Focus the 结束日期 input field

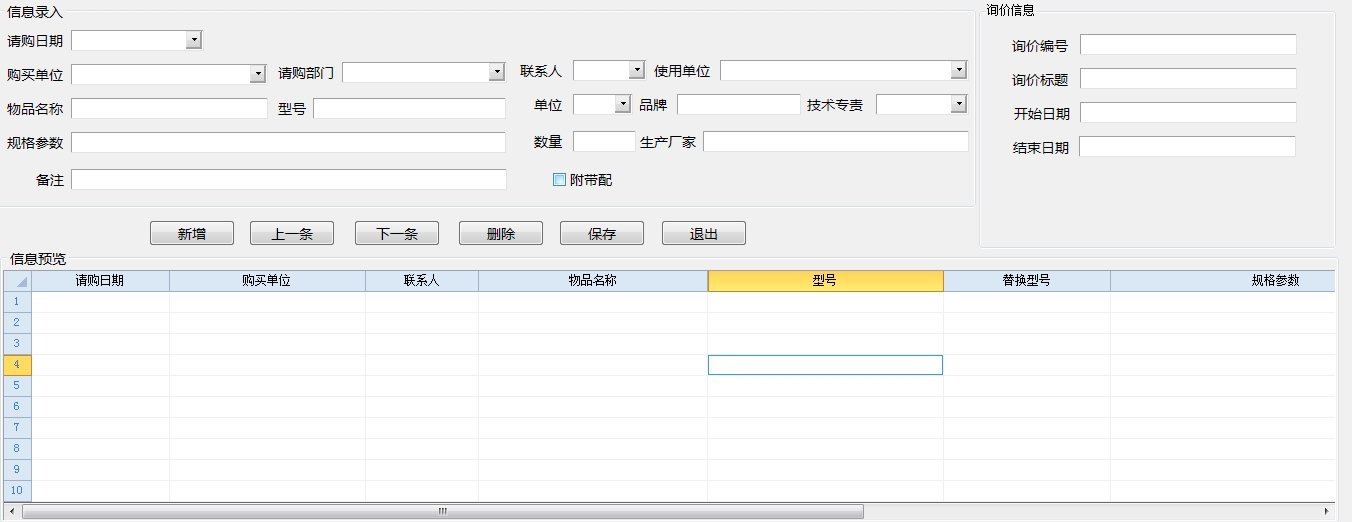(1187, 146)
